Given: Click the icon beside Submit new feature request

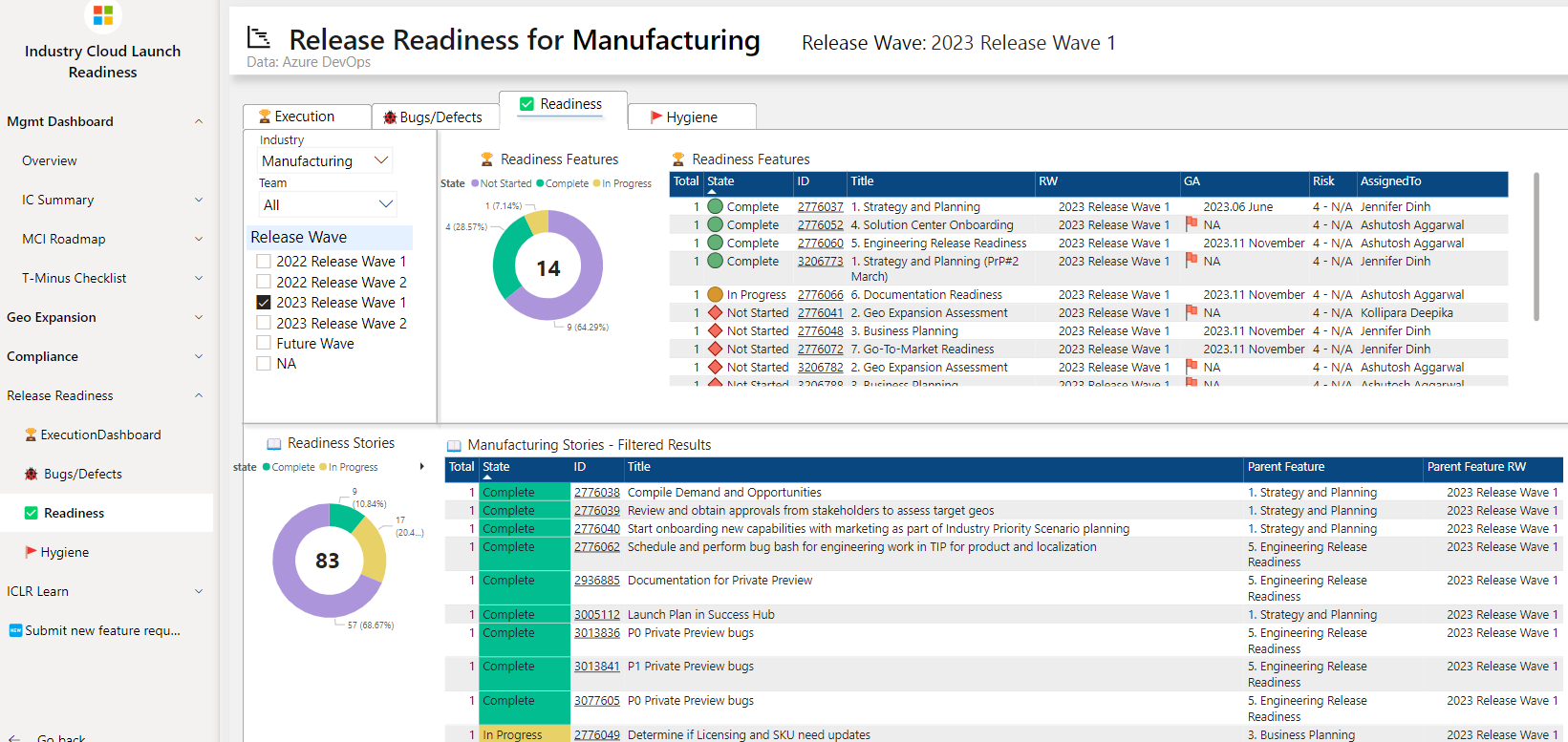Looking at the screenshot, I should [x=15, y=630].
